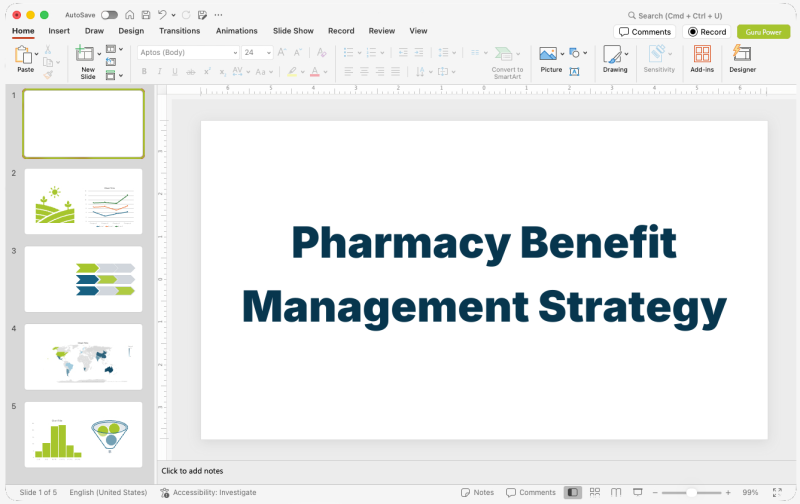Decrease indent level
The image size is (800, 504).
tap(403, 52)
